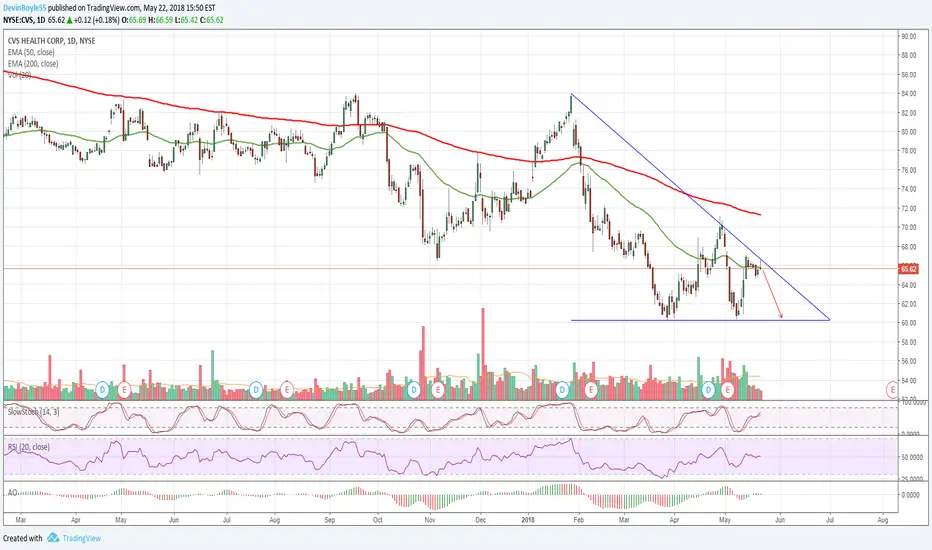Click the NYSE:CVS symbol in header line
The height and width of the screenshot is (550, 932).
(18, 20)
